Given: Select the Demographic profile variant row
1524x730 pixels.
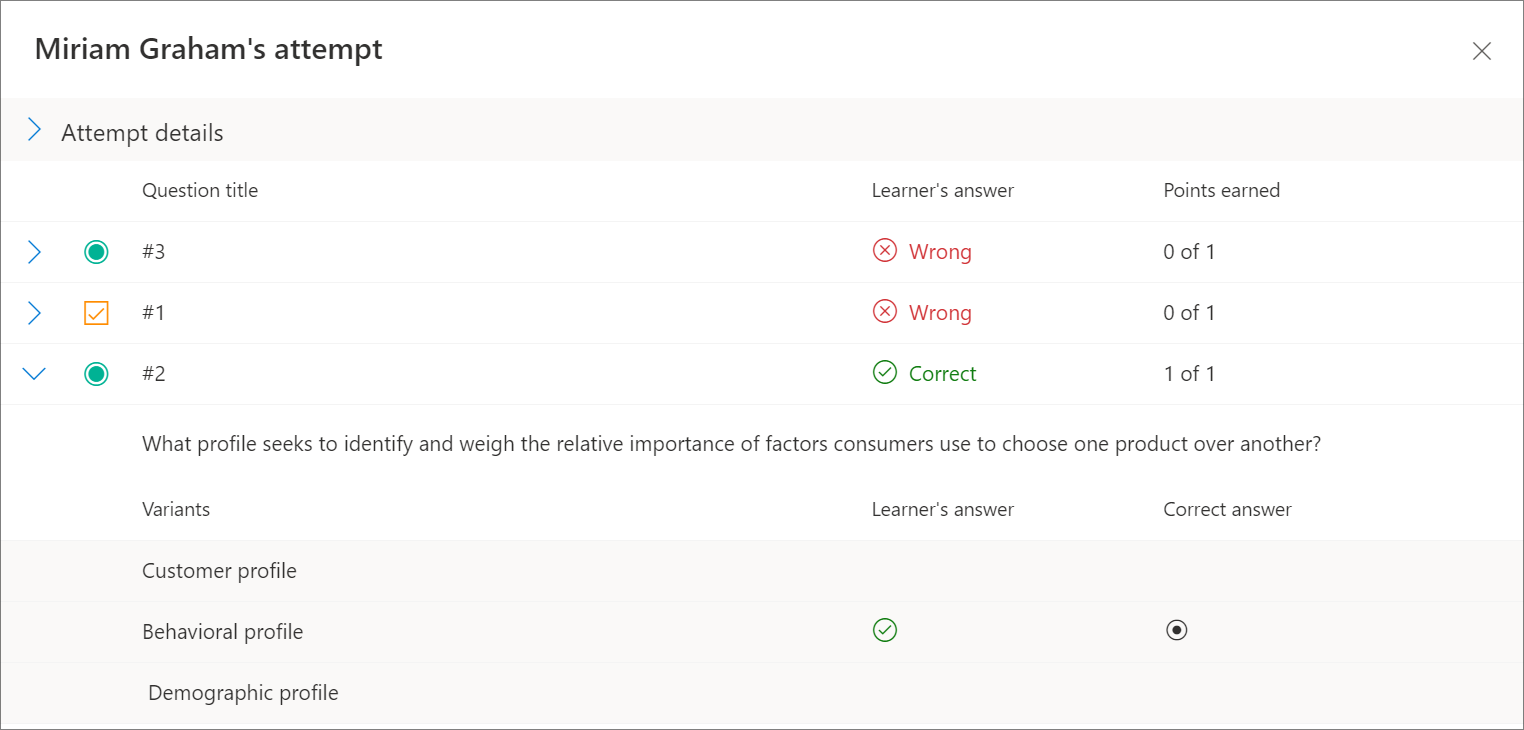Looking at the screenshot, I should tap(762, 693).
